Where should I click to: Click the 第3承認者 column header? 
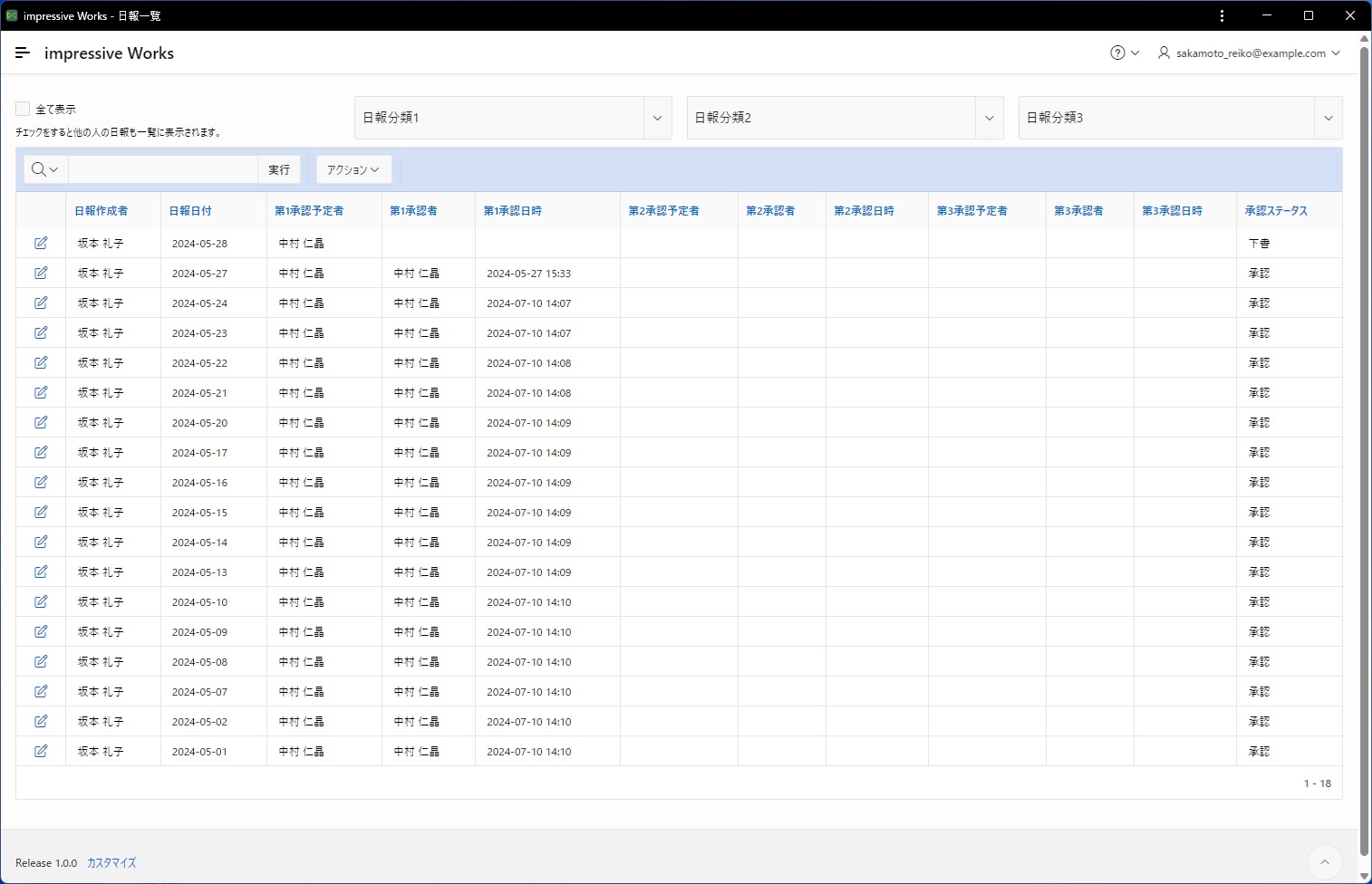click(x=1078, y=210)
